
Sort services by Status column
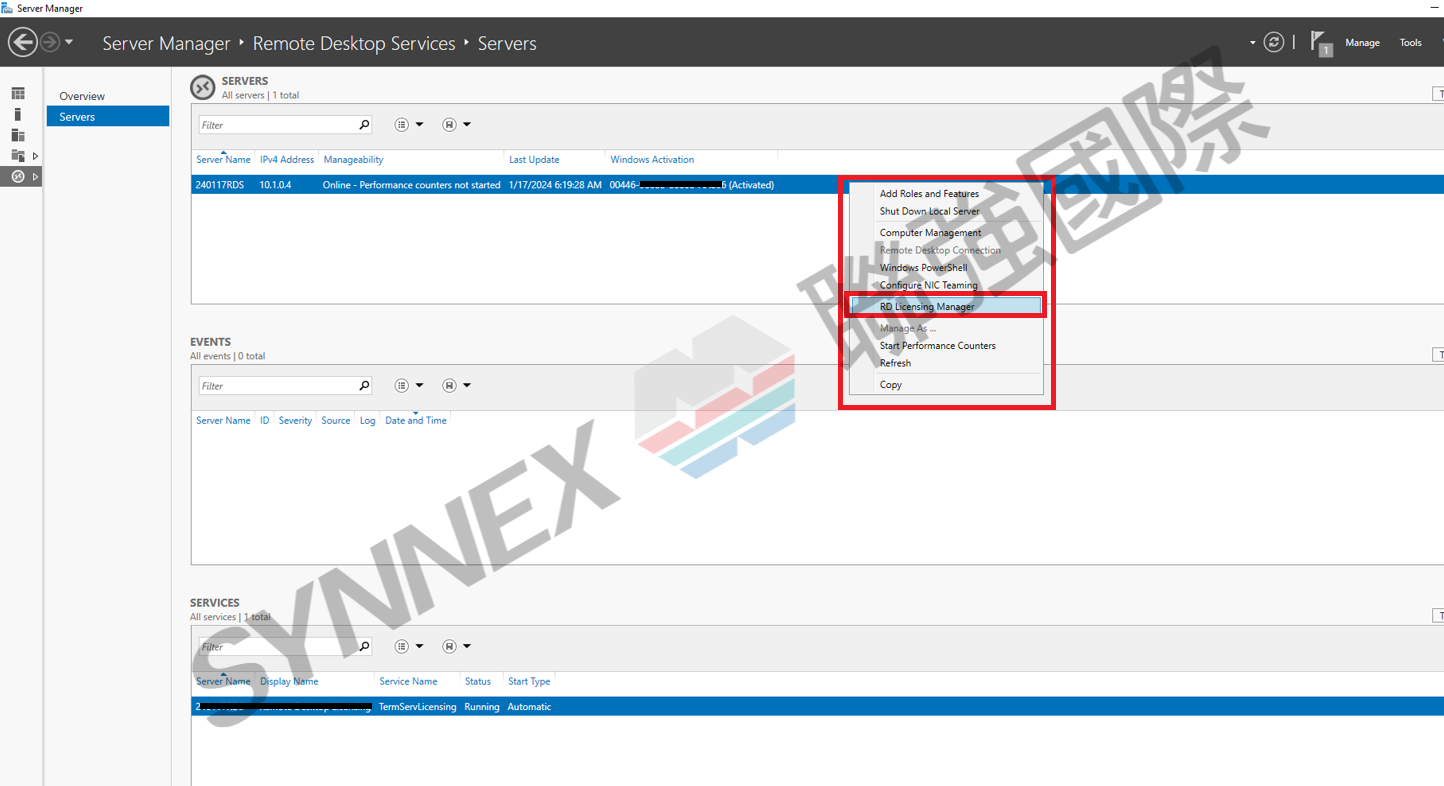(478, 682)
